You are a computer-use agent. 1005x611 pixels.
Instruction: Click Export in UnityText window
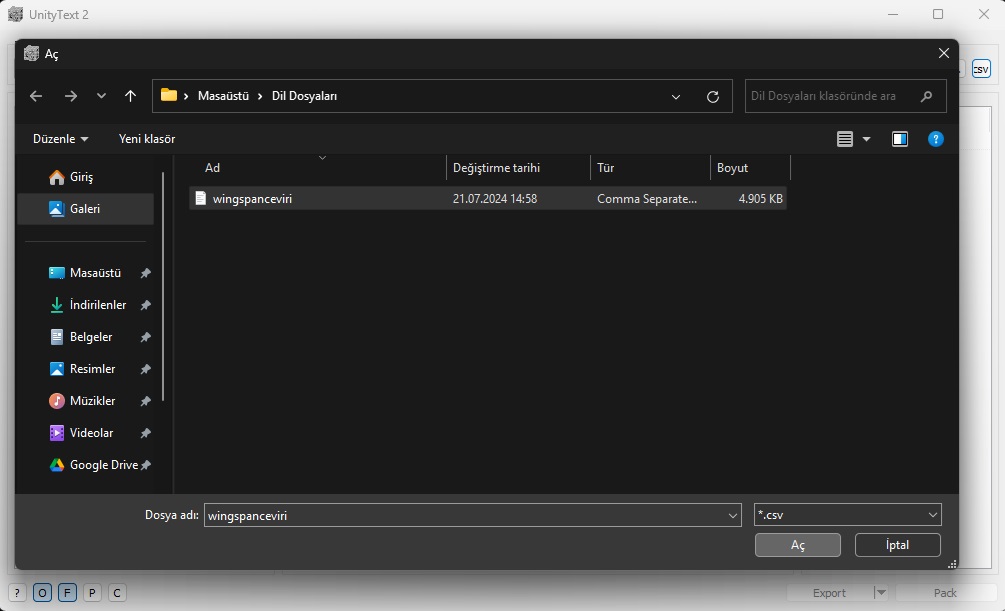(829, 593)
